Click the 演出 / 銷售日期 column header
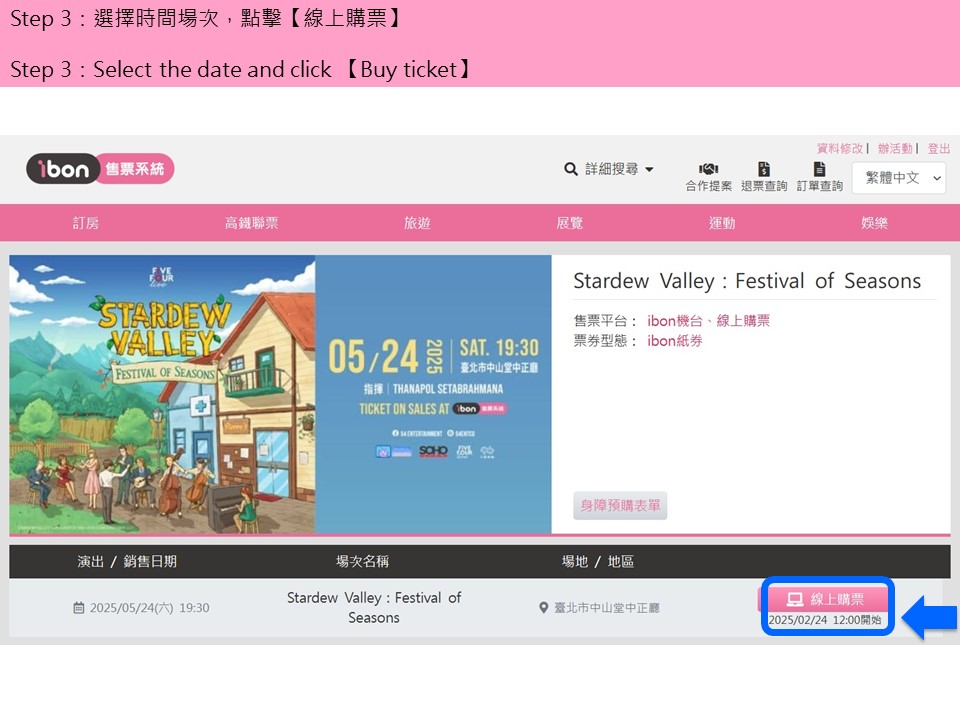The image size is (960, 720). click(x=127, y=561)
